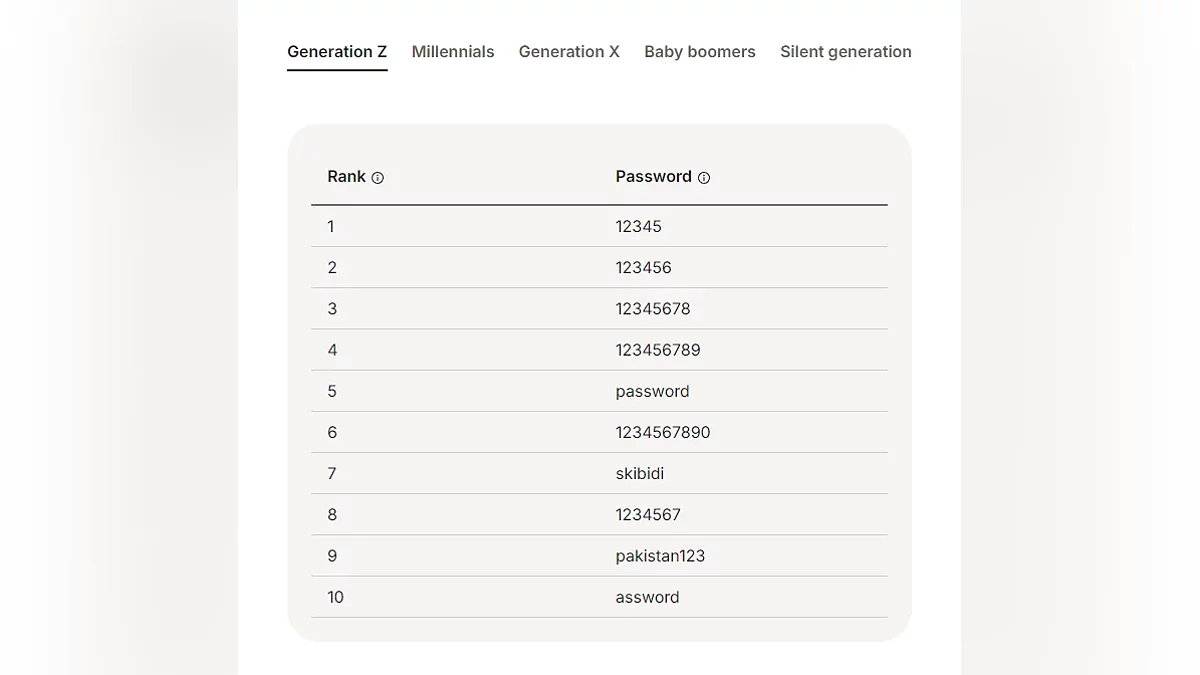The width and height of the screenshot is (1200, 675).
Task: Click the 1234567890 password entry
Action: (x=663, y=432)
